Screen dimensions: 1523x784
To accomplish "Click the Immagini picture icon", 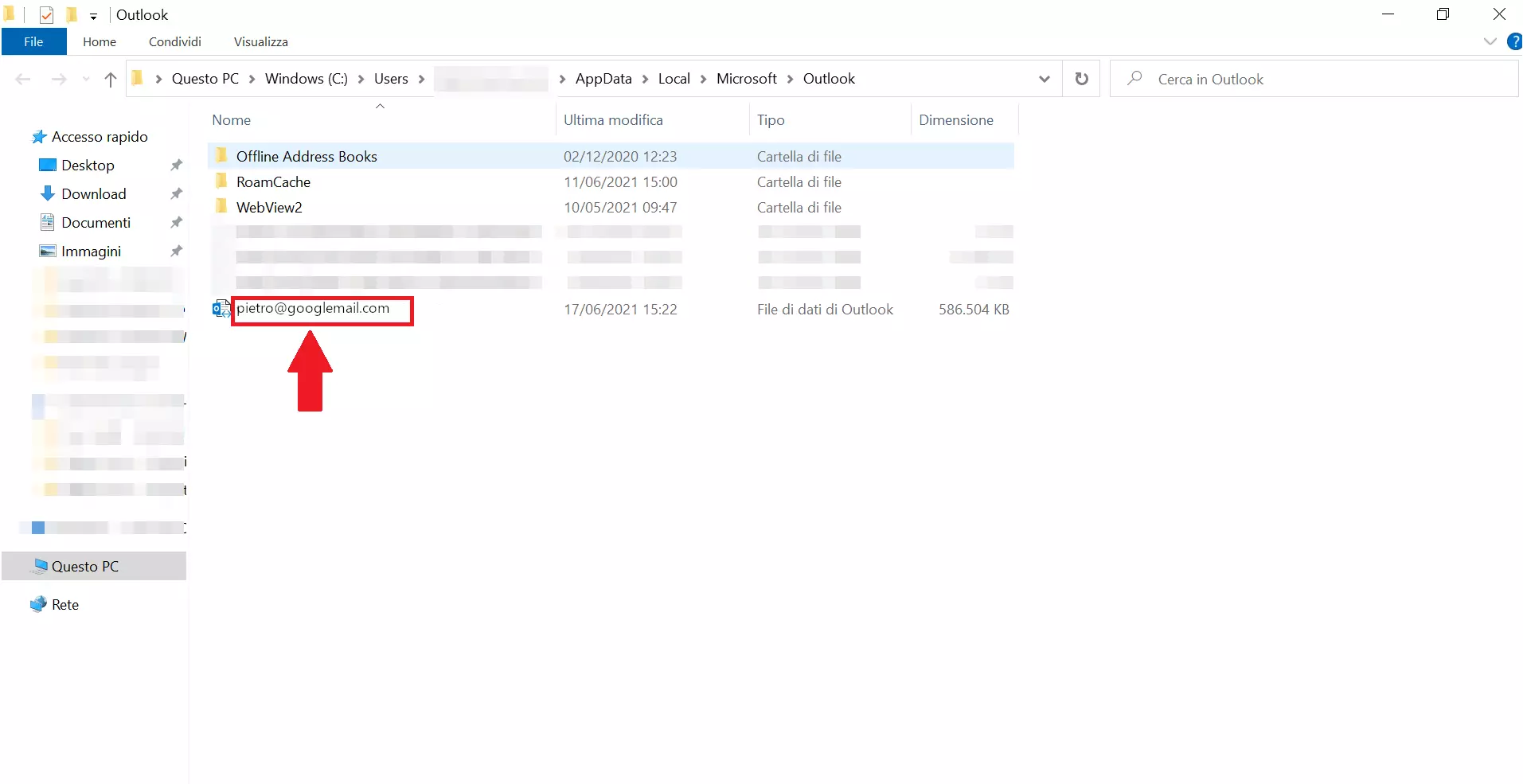I will (48, 251).
